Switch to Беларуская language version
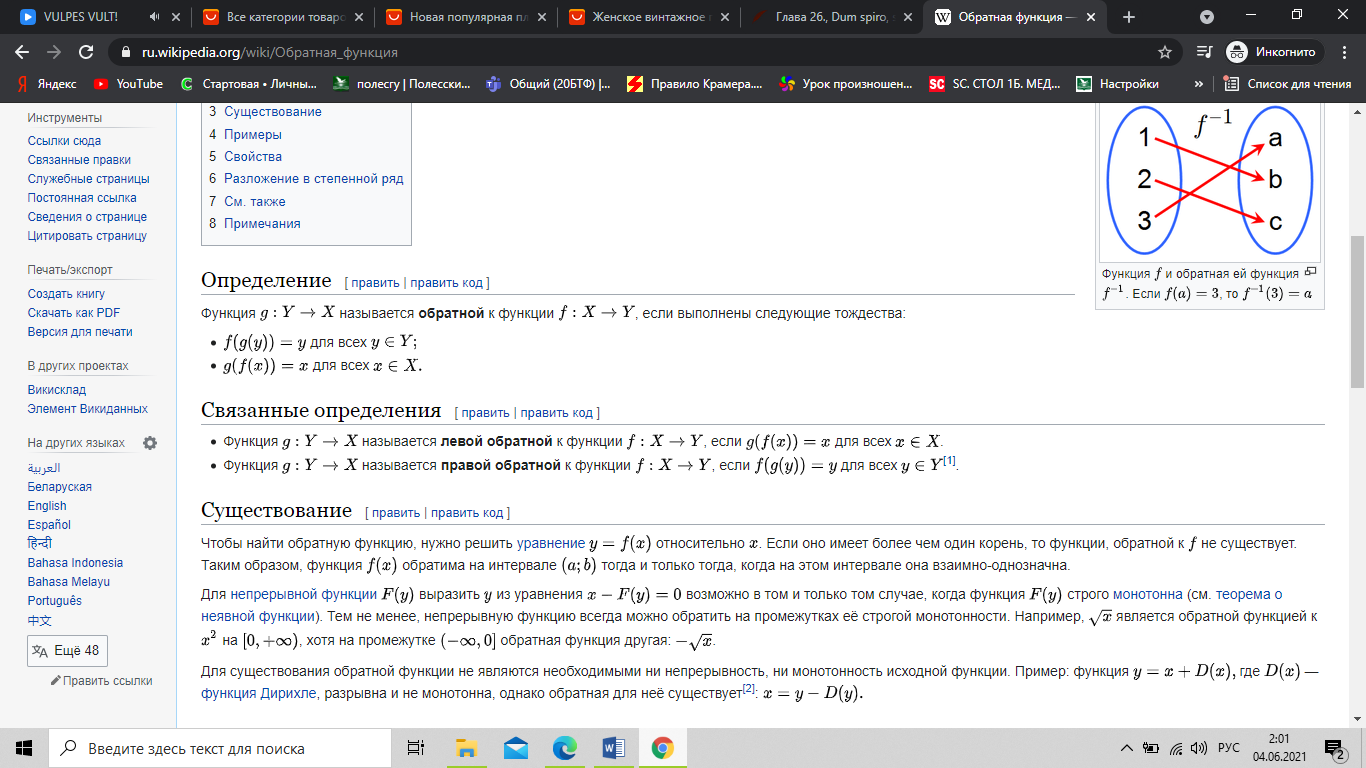This screenshot has height=768, width=1366. [x=60, y=487]
